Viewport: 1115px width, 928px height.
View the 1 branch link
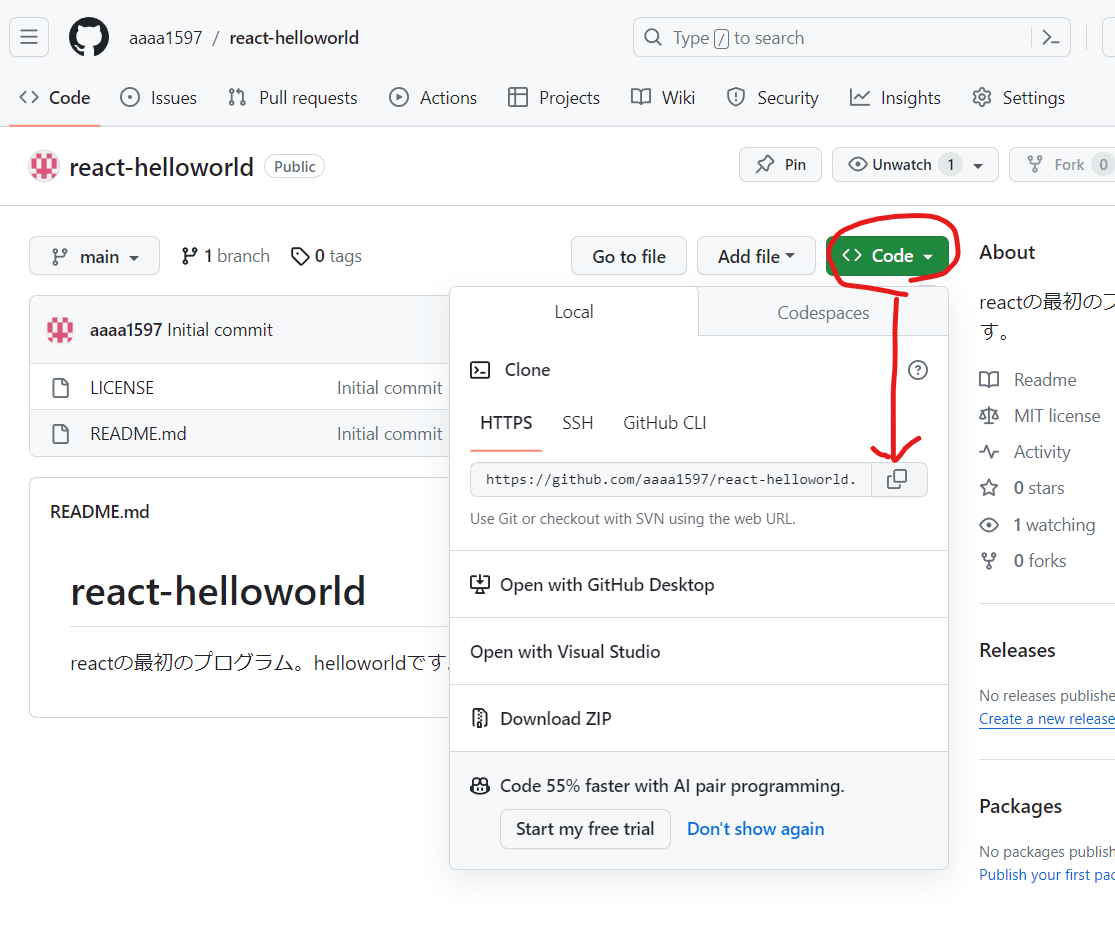point(225,256)
